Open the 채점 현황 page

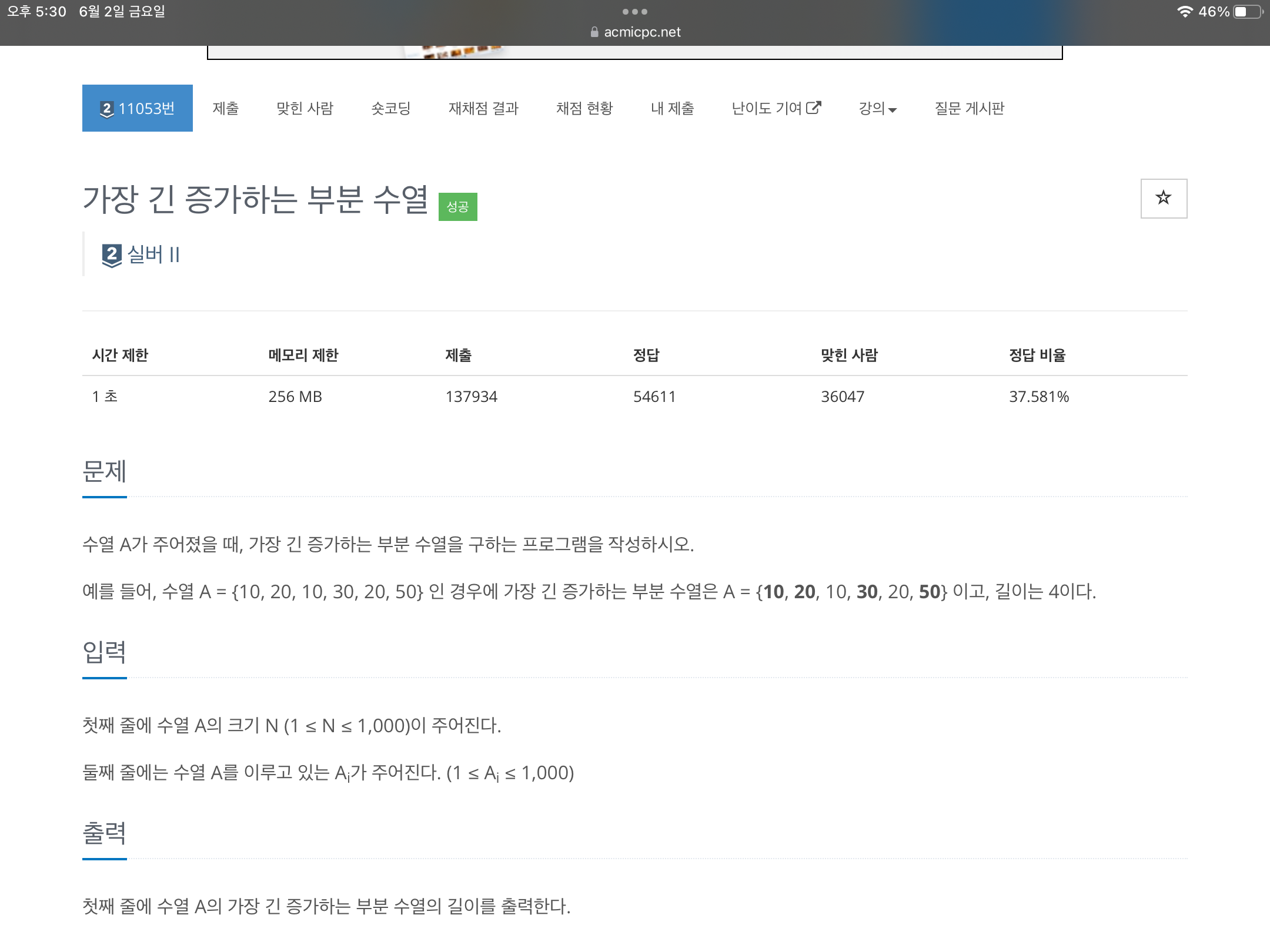click(x=584, y=109)
